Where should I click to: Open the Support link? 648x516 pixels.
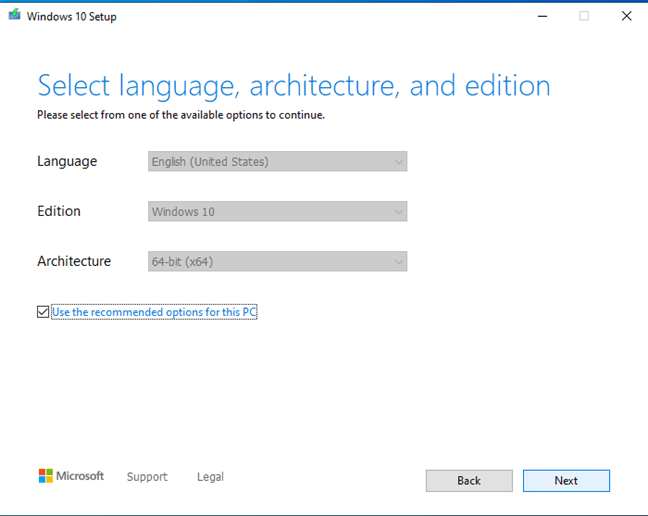coord(147,477)
